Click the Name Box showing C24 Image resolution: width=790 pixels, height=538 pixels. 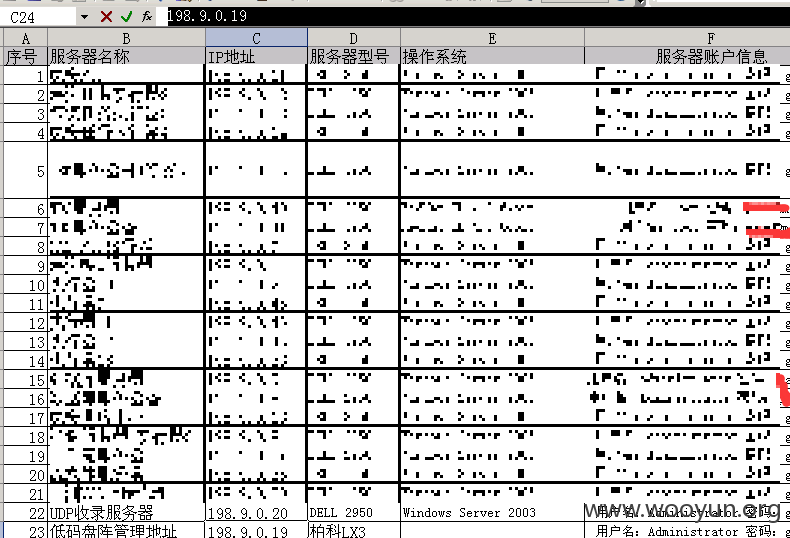(x=39, y=17)
